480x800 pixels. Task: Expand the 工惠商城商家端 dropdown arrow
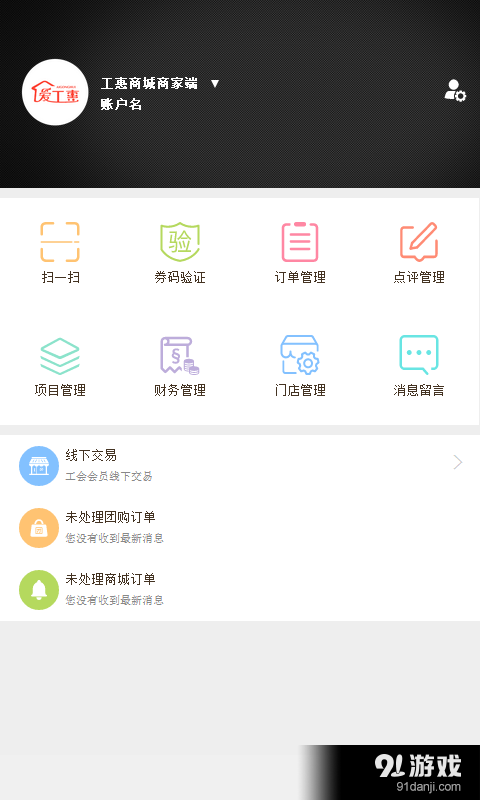pos(215,84)
